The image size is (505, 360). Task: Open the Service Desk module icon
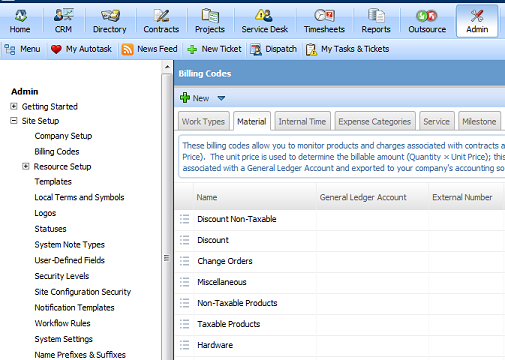pyautogui.click(x=264, y=15)
